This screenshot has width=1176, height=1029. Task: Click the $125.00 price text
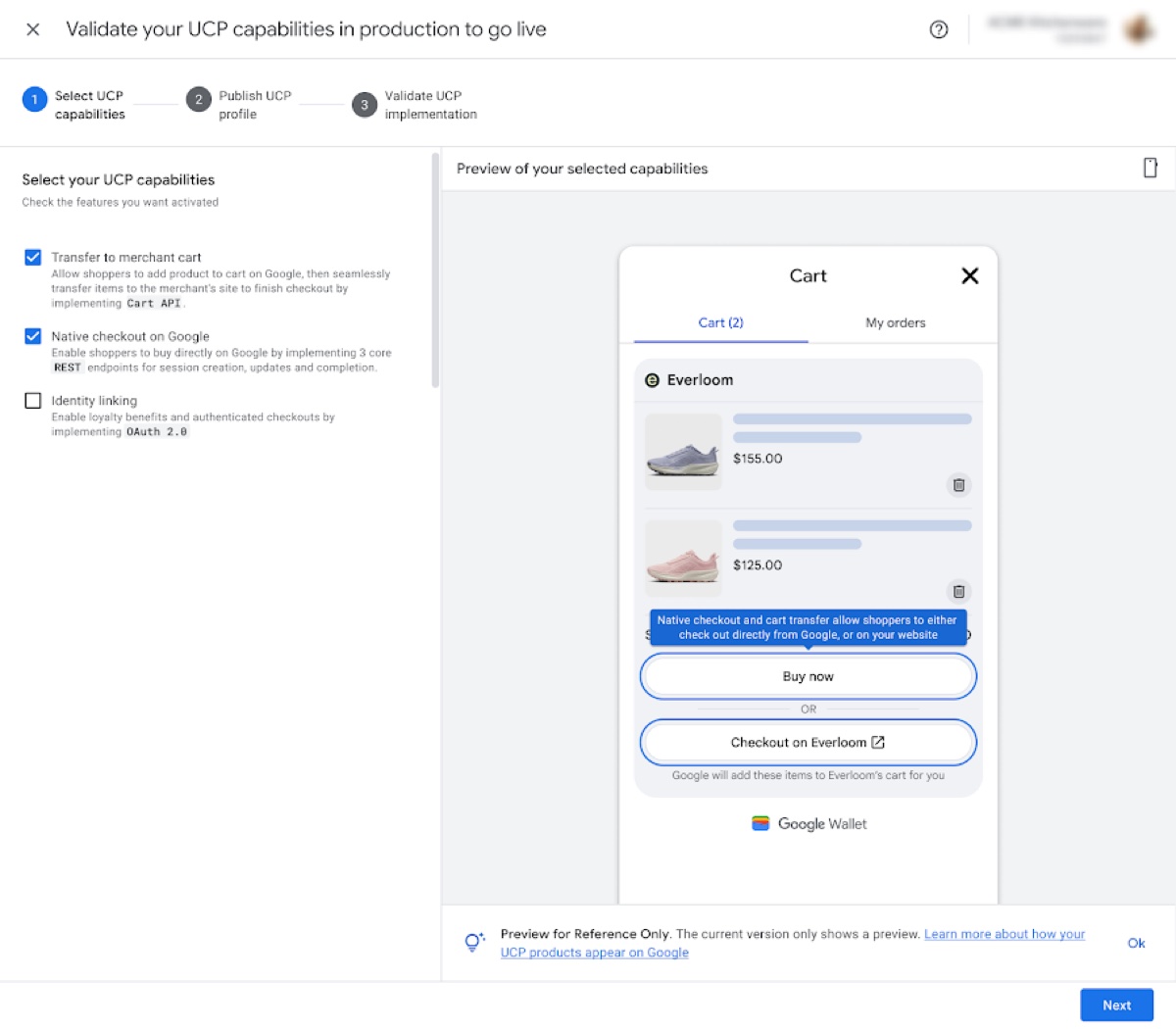click(x=758, y=565)
